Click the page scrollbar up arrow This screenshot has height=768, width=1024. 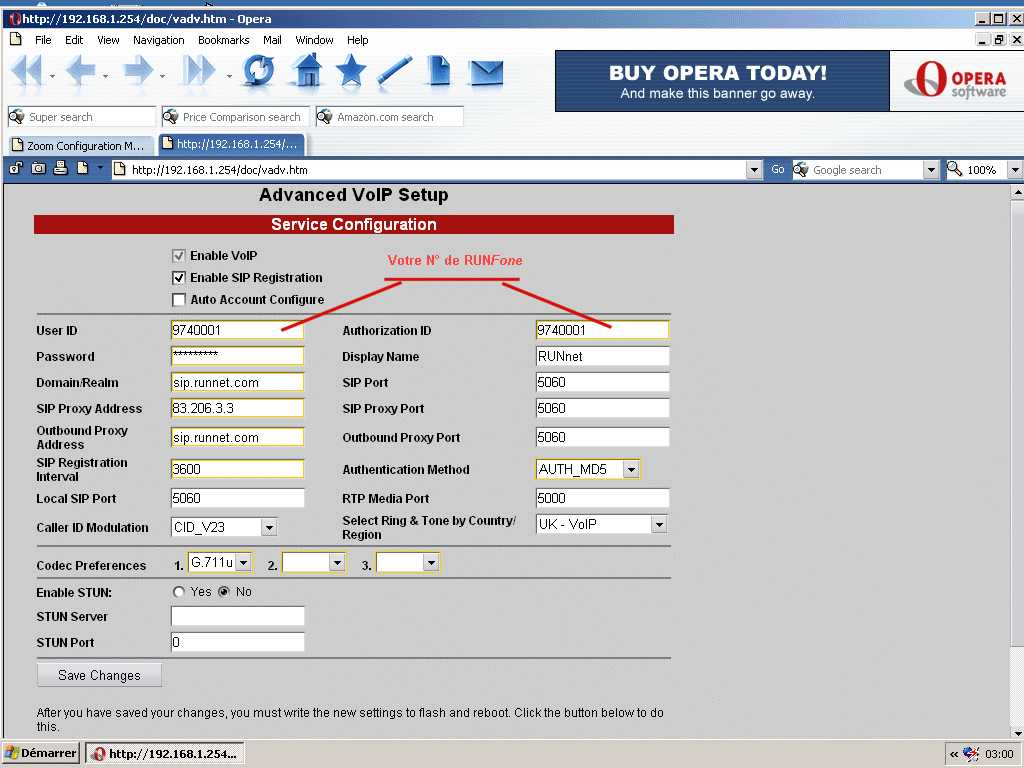[1017, 193]
